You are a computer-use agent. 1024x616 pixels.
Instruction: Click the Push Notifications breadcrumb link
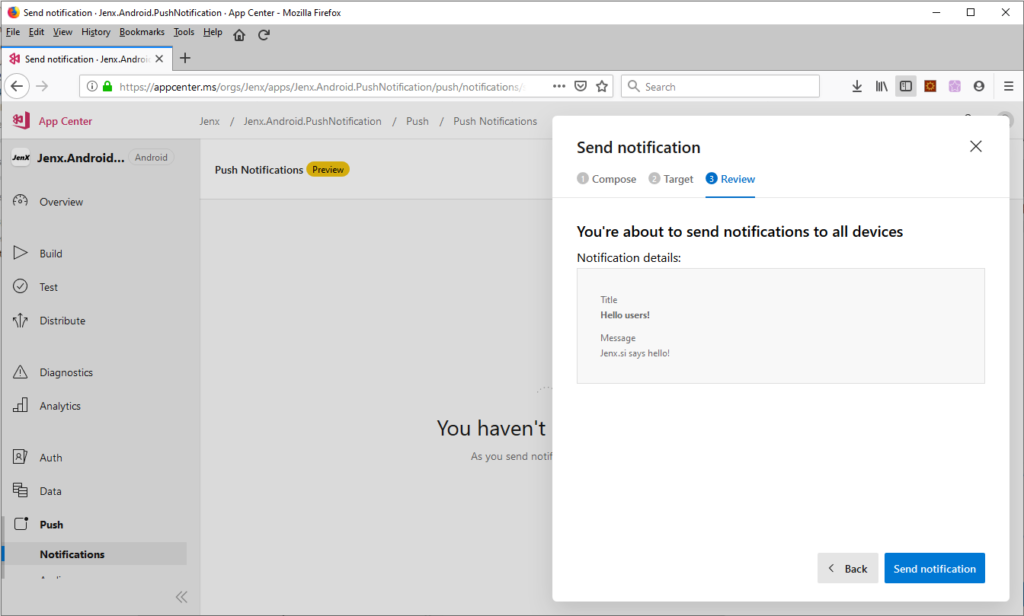tap(495, 122)
